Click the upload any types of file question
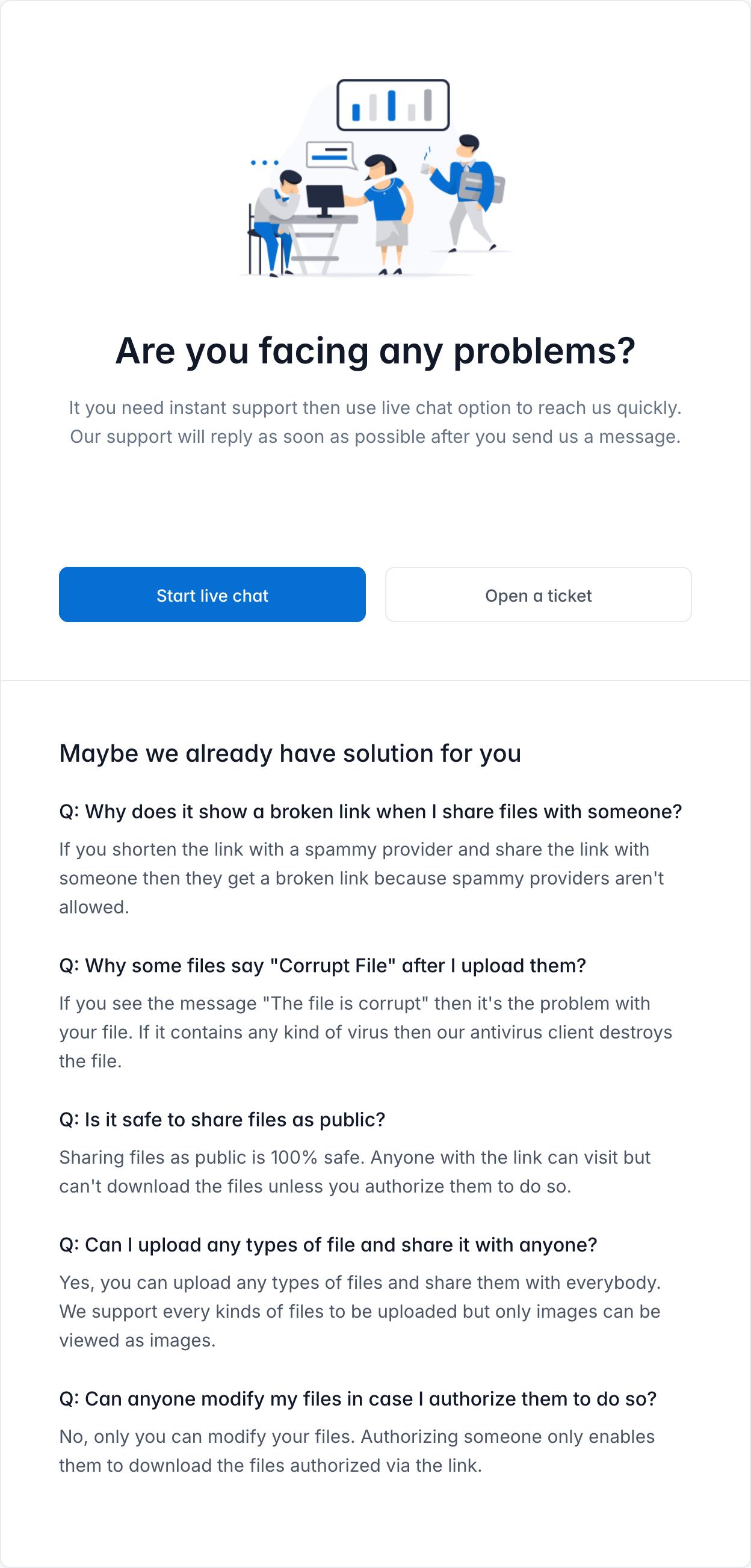The height and width of the screenshot is (1568, 751). point(328,1245)
